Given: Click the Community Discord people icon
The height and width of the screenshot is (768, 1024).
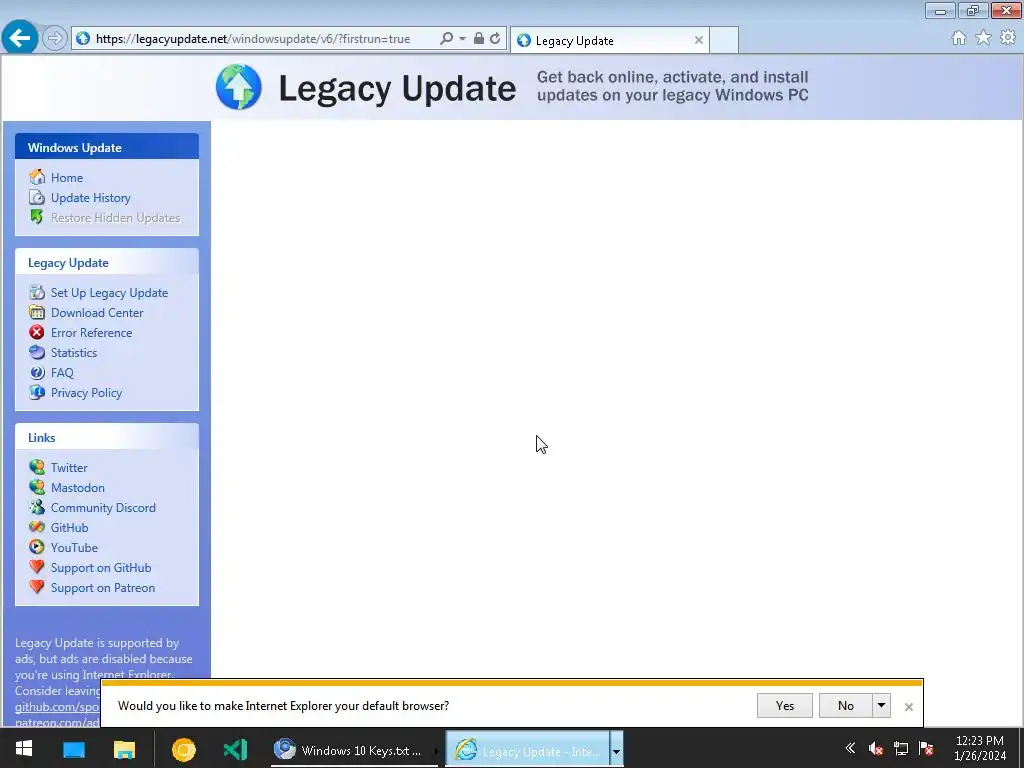Looking at the screenshot, I should pos(37,507).
